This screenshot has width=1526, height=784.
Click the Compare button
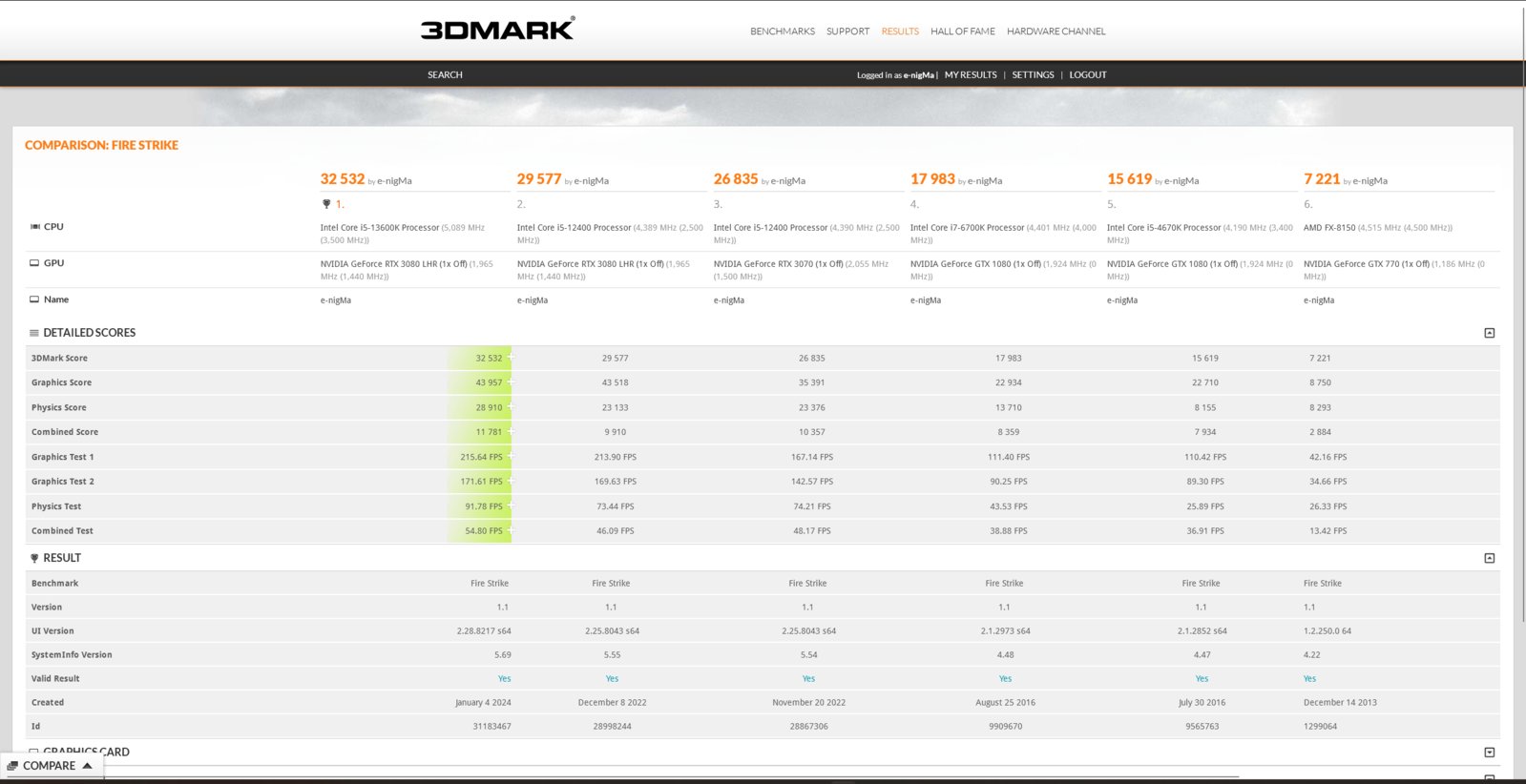(x=52, y=766)
